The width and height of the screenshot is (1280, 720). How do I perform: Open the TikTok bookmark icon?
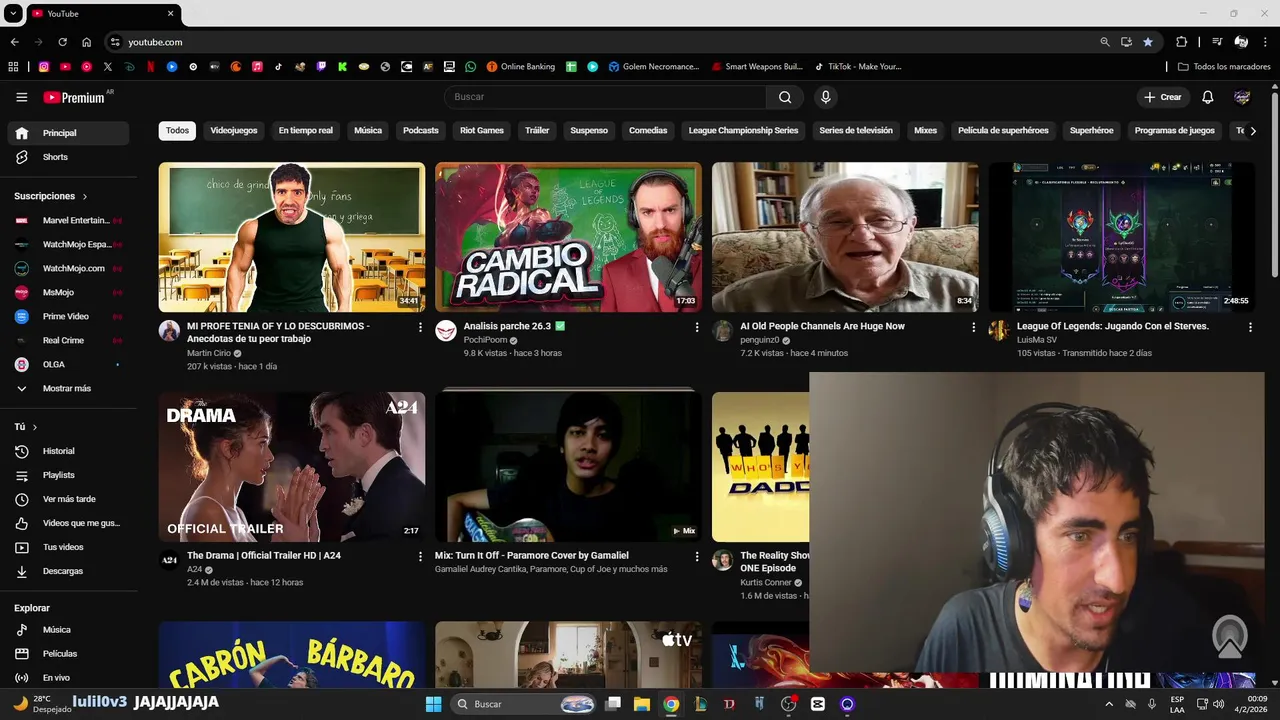pos(278,67)
